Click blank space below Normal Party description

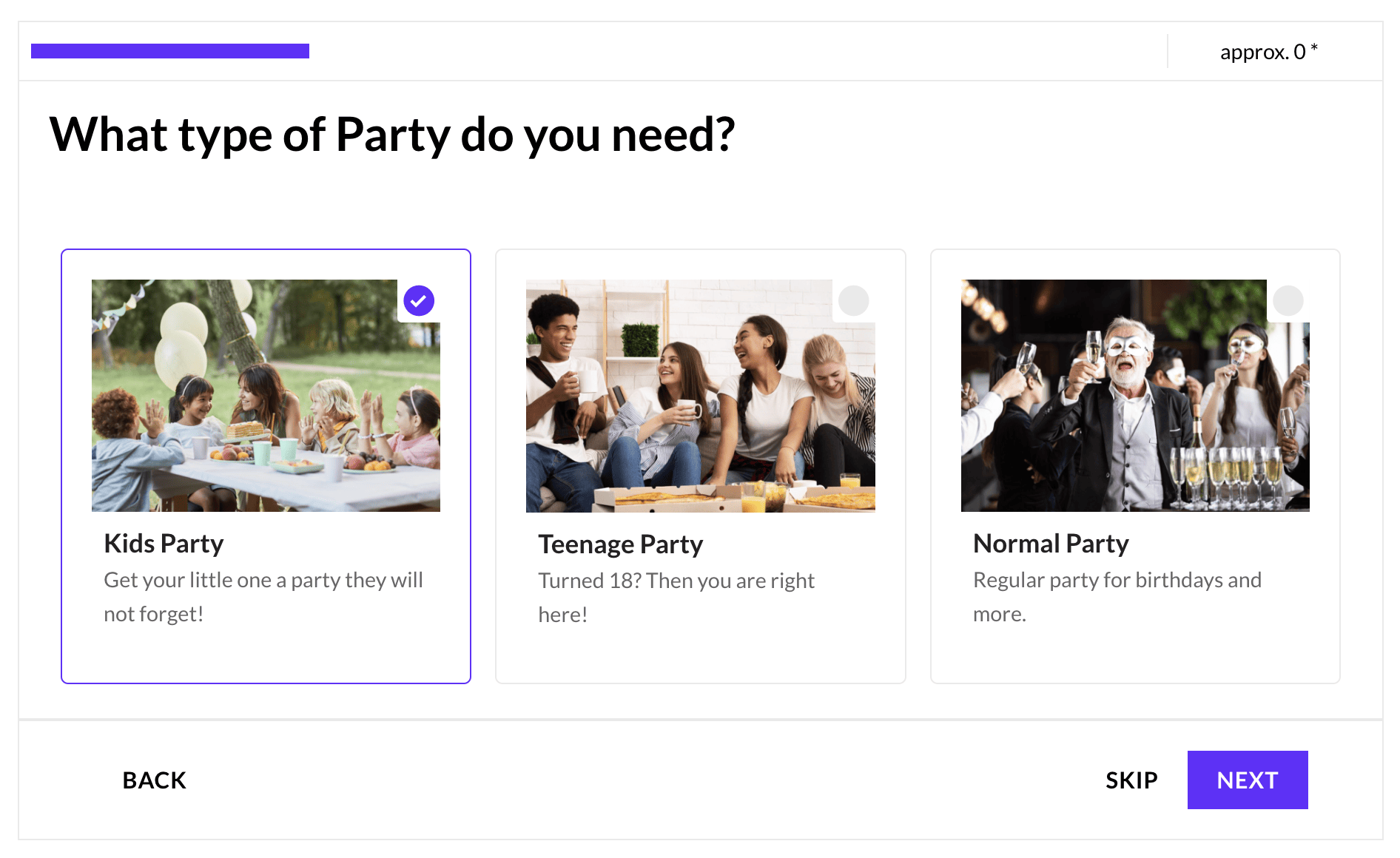tap(1134, 655)
